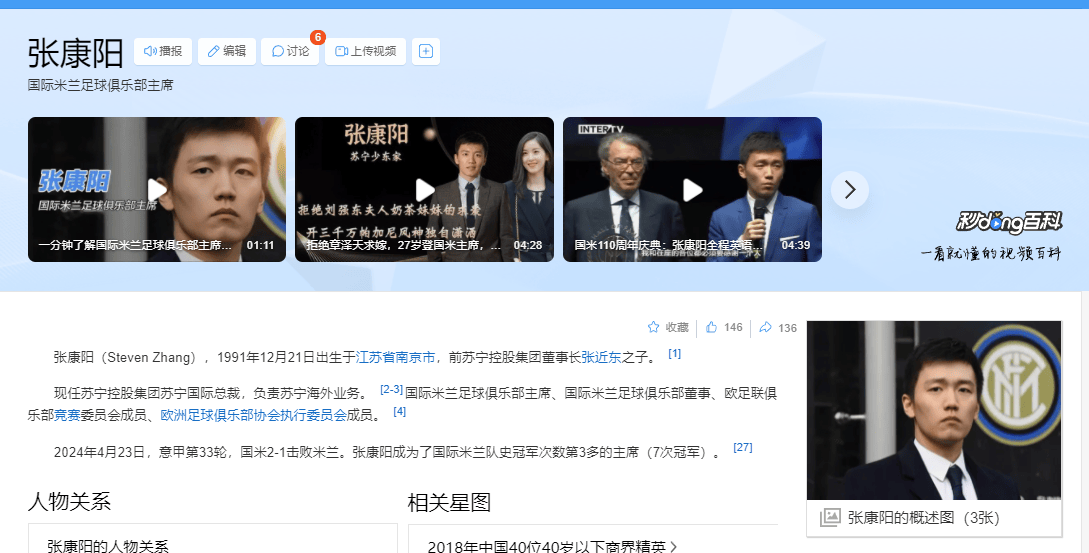1089x553 pixels.
Task: Click the 张康阳的人物关系 card title
Action: point(108,547)
